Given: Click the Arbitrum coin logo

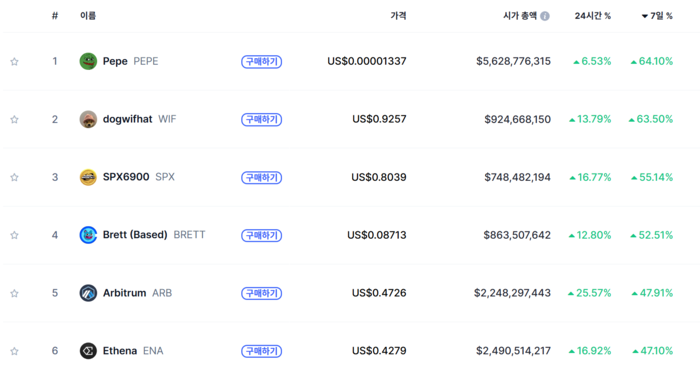Looking at the screenshot, I should pyautogui.click(x=88, y=293).
